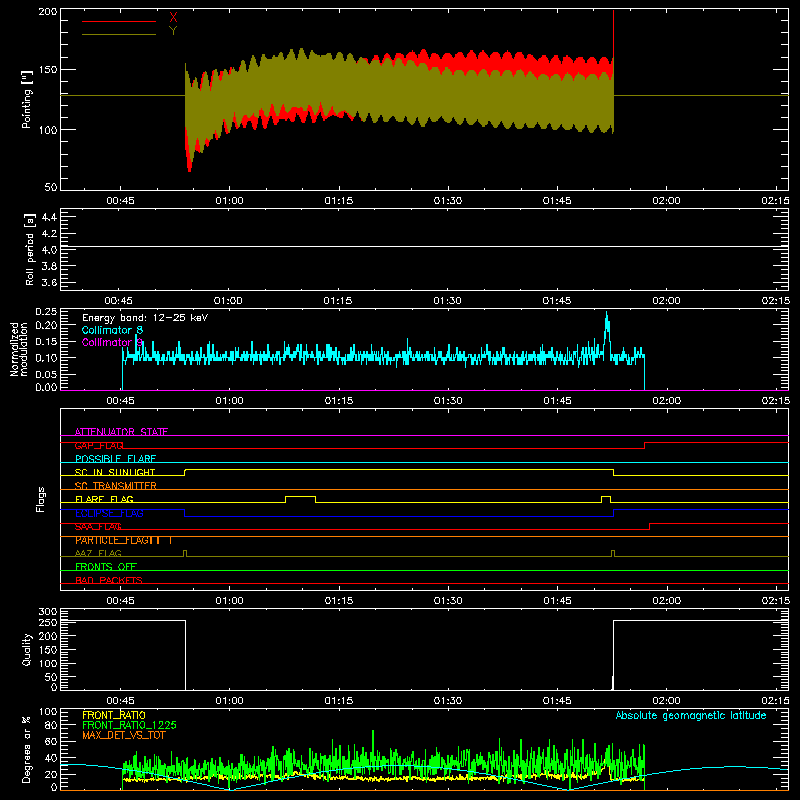Select the olive Y legend line sample
800x800 pixels.
click(119, 34)
